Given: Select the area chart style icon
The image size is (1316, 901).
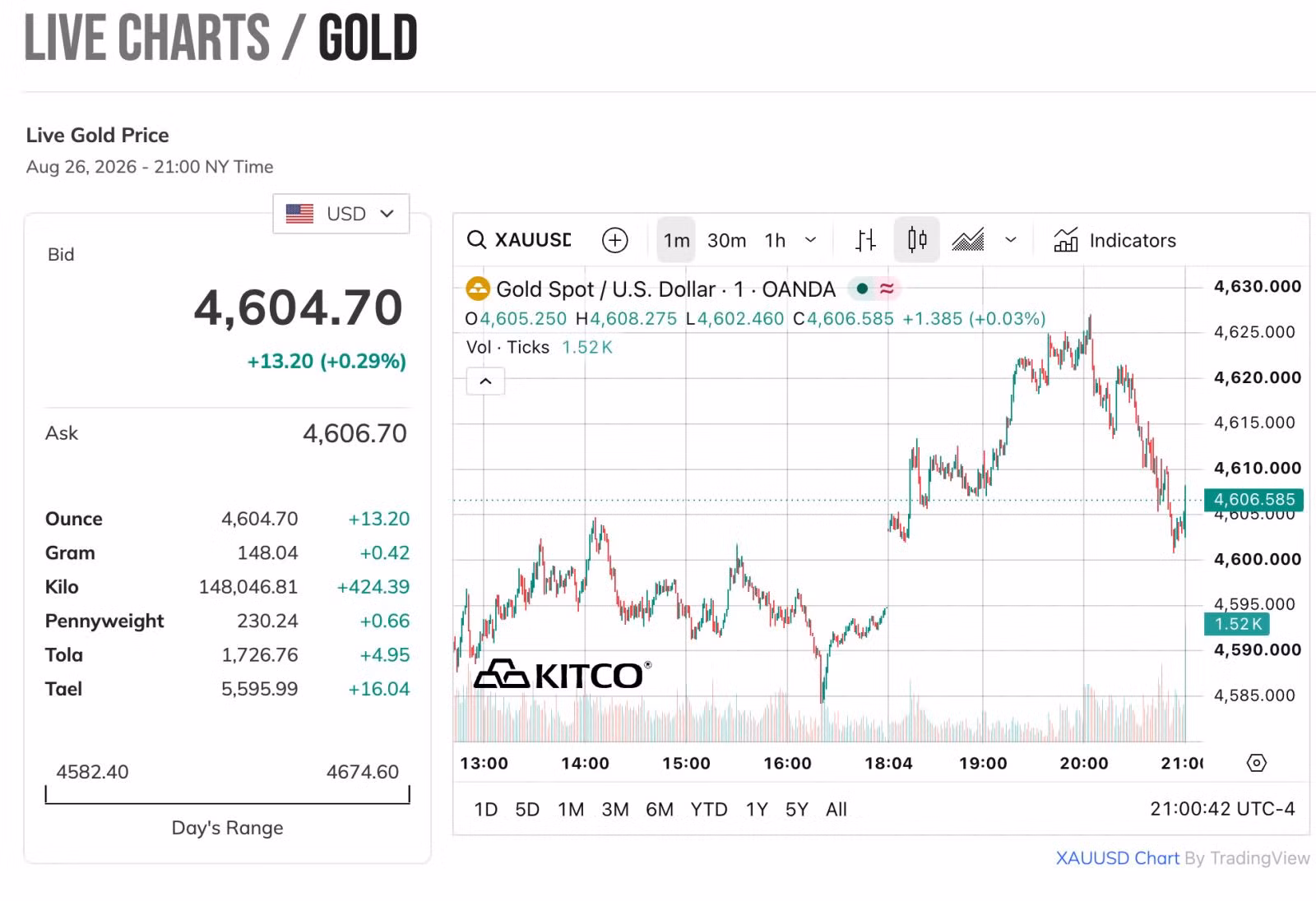Looking at the screenshot, I should point(968,240).
